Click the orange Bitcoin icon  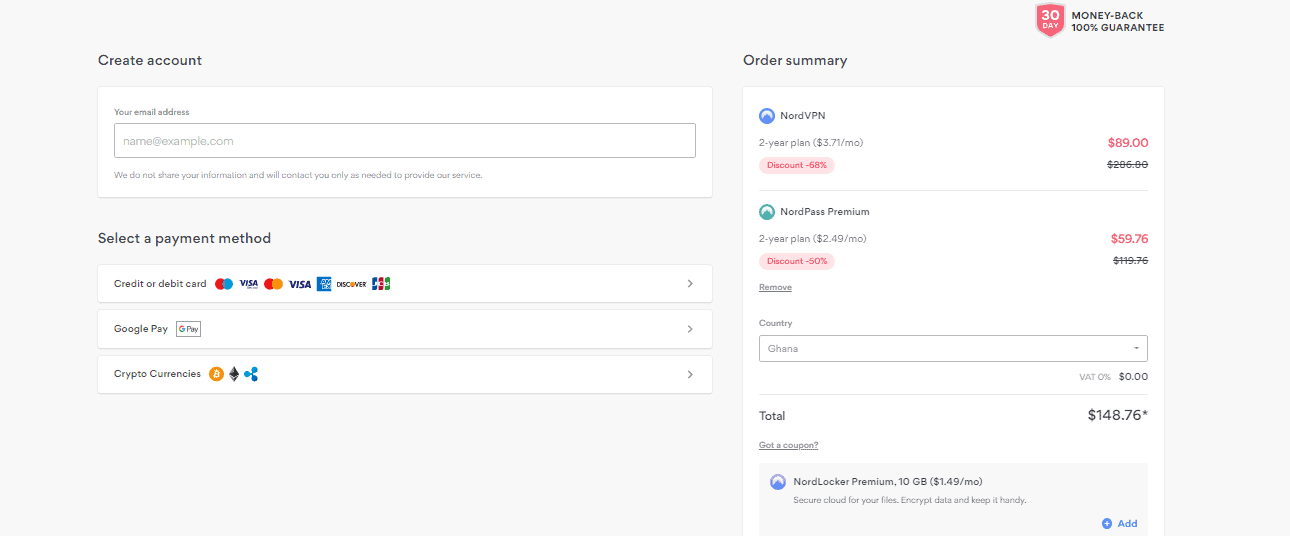216,374
